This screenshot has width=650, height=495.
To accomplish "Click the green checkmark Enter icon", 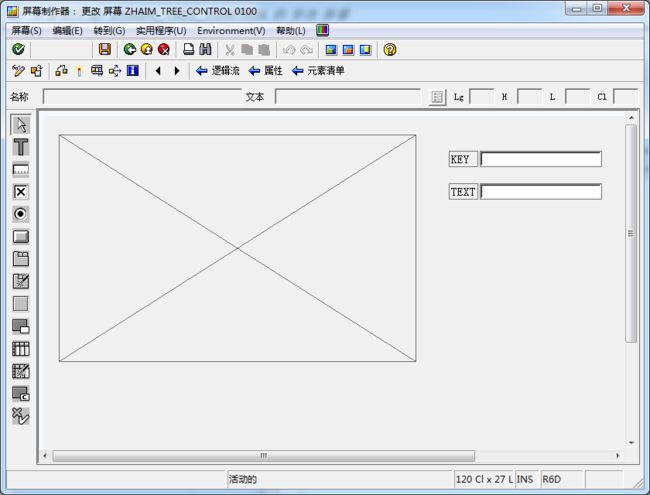I will tap(18, 50).
